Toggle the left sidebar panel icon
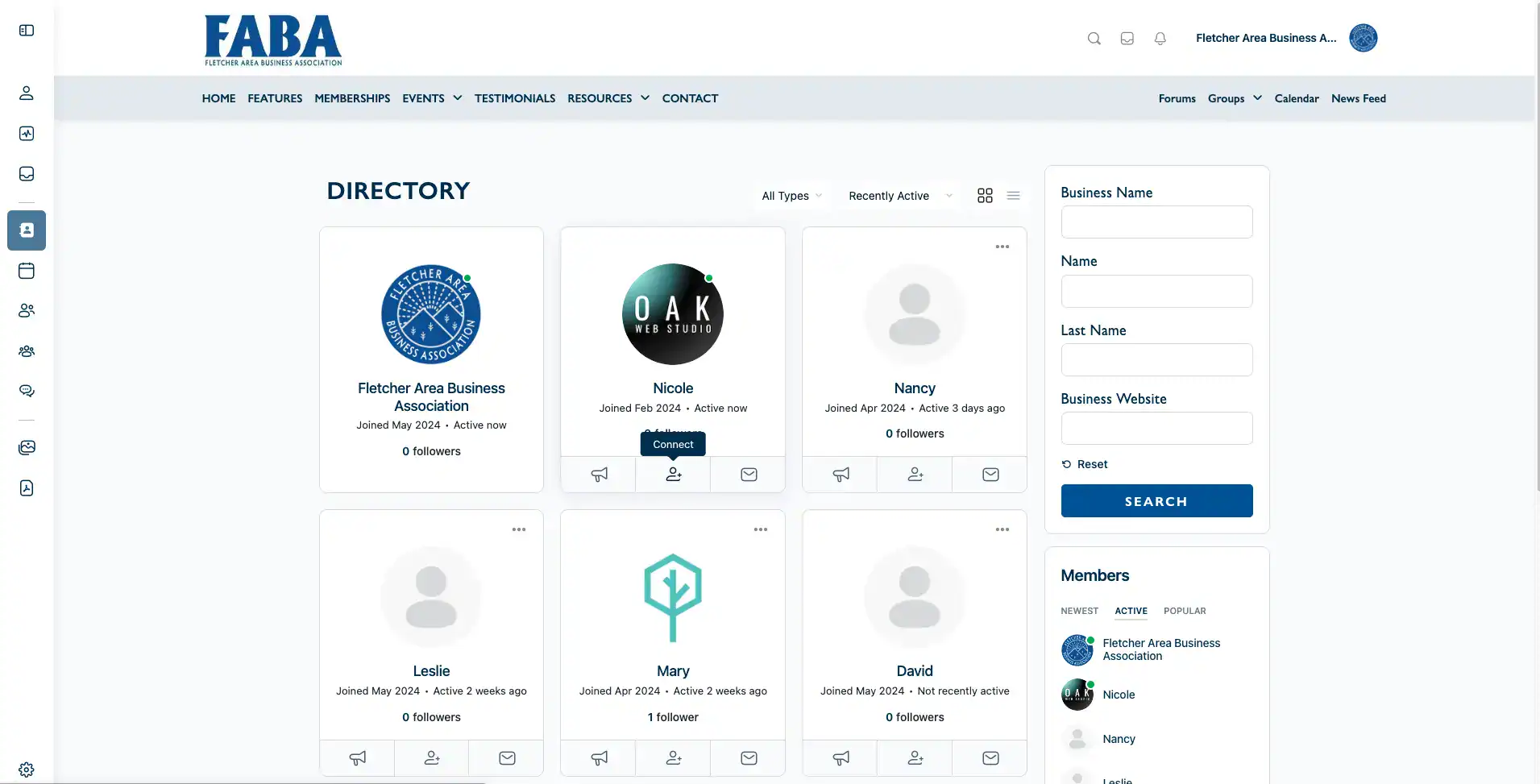Viewport: 1540px width, 784px height. click(27, 30)
